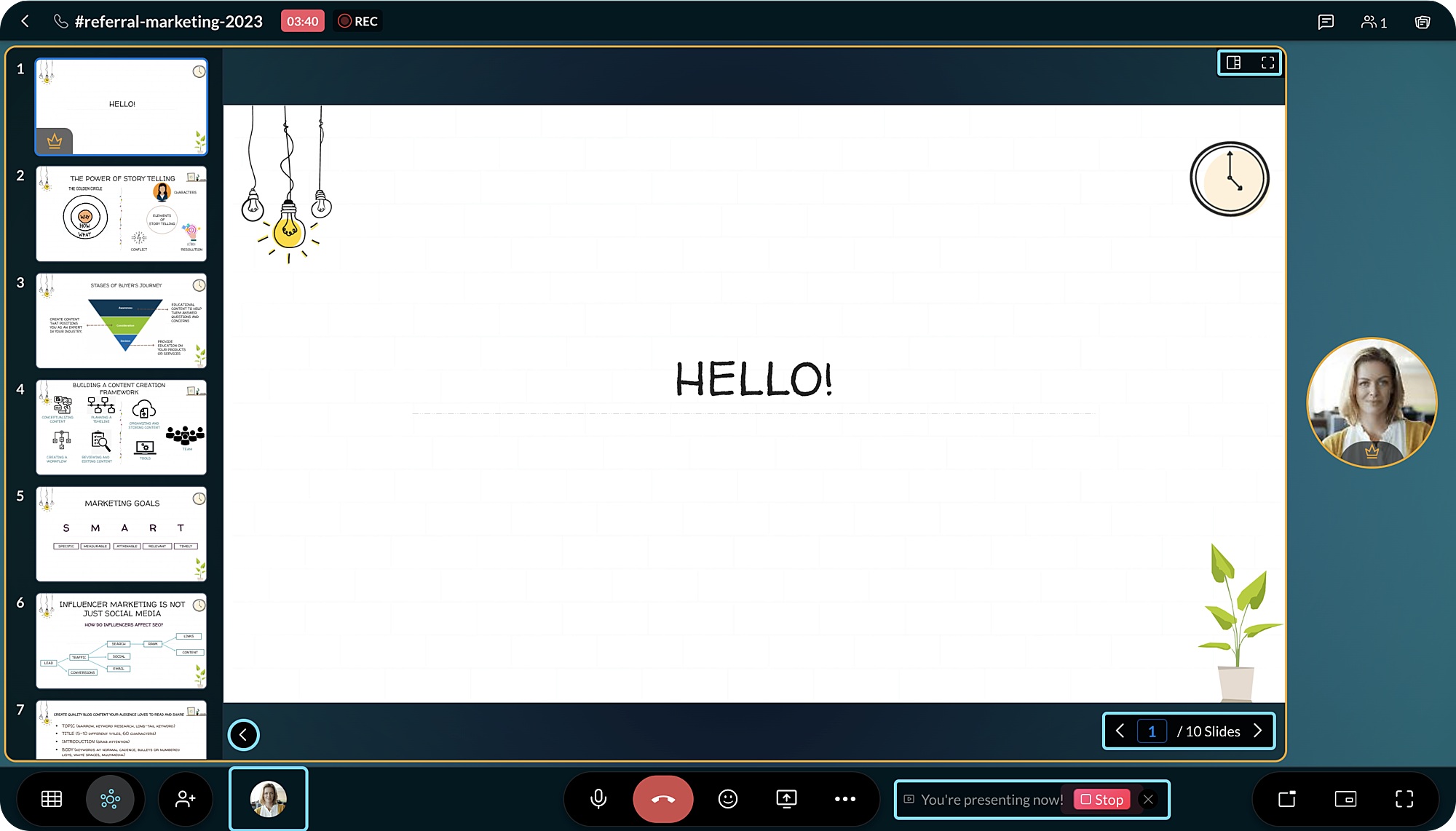Click the add participant icon
The width and height of the screenshot is (1456, 831).
tap(186, 799)
